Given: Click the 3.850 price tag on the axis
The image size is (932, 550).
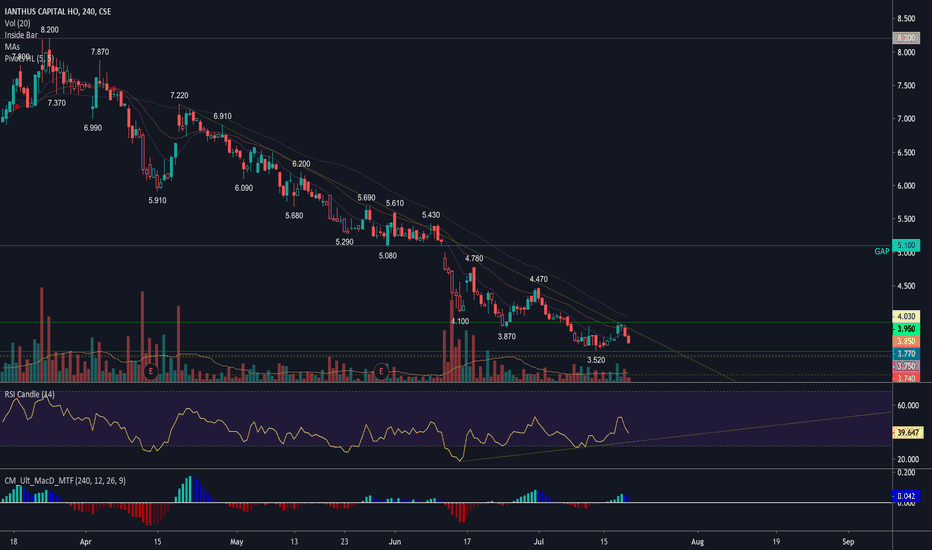Looking at the screenshot, I should click(906, 341).
